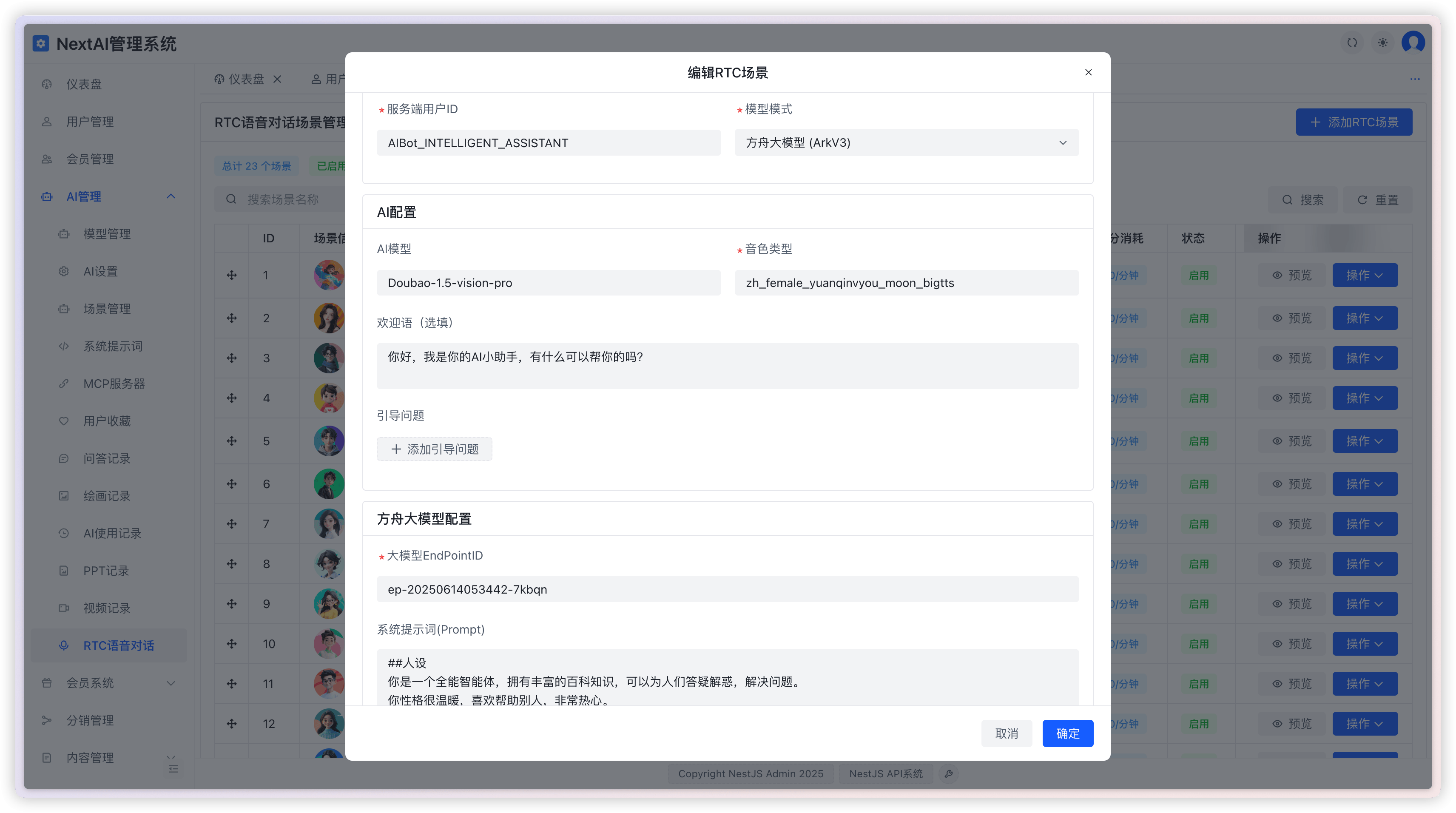Close the 仪表盘 tab
Image resolution: width=1456 pixels, height=813 pixels.
pos(277,79)
